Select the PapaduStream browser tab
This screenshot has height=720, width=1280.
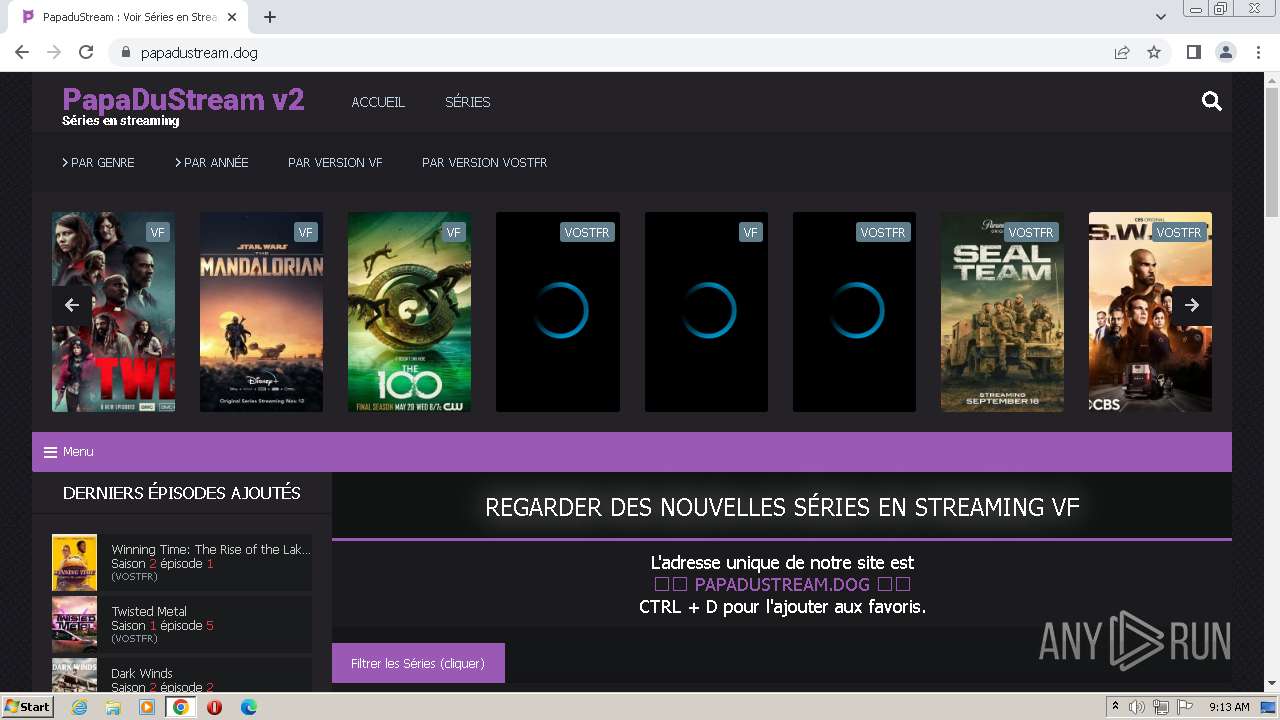(x=130, y=17)
